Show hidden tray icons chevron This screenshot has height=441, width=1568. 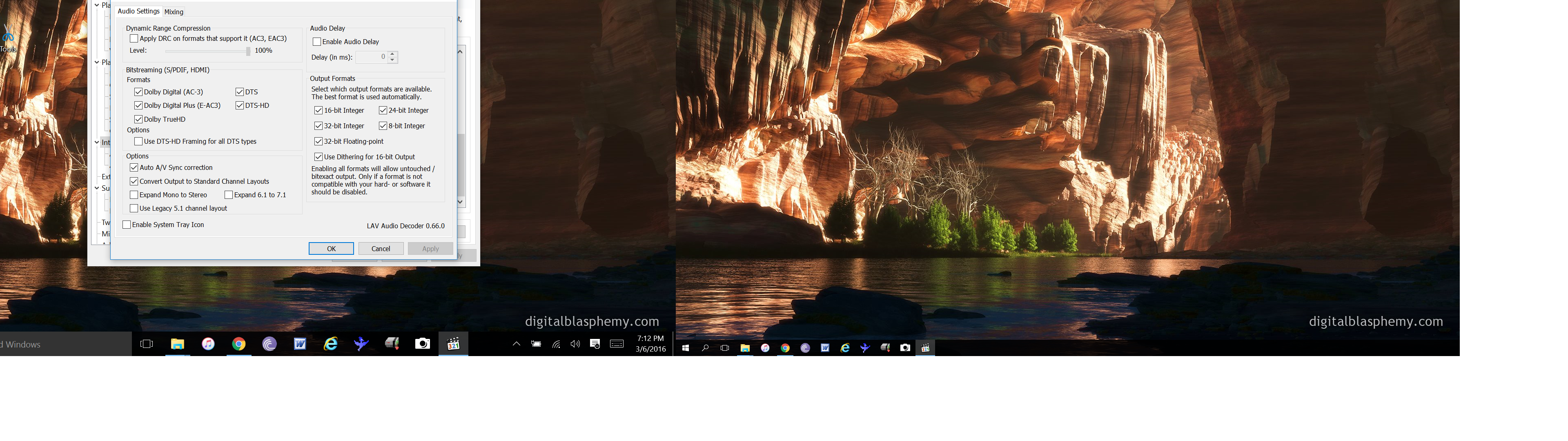516,344
